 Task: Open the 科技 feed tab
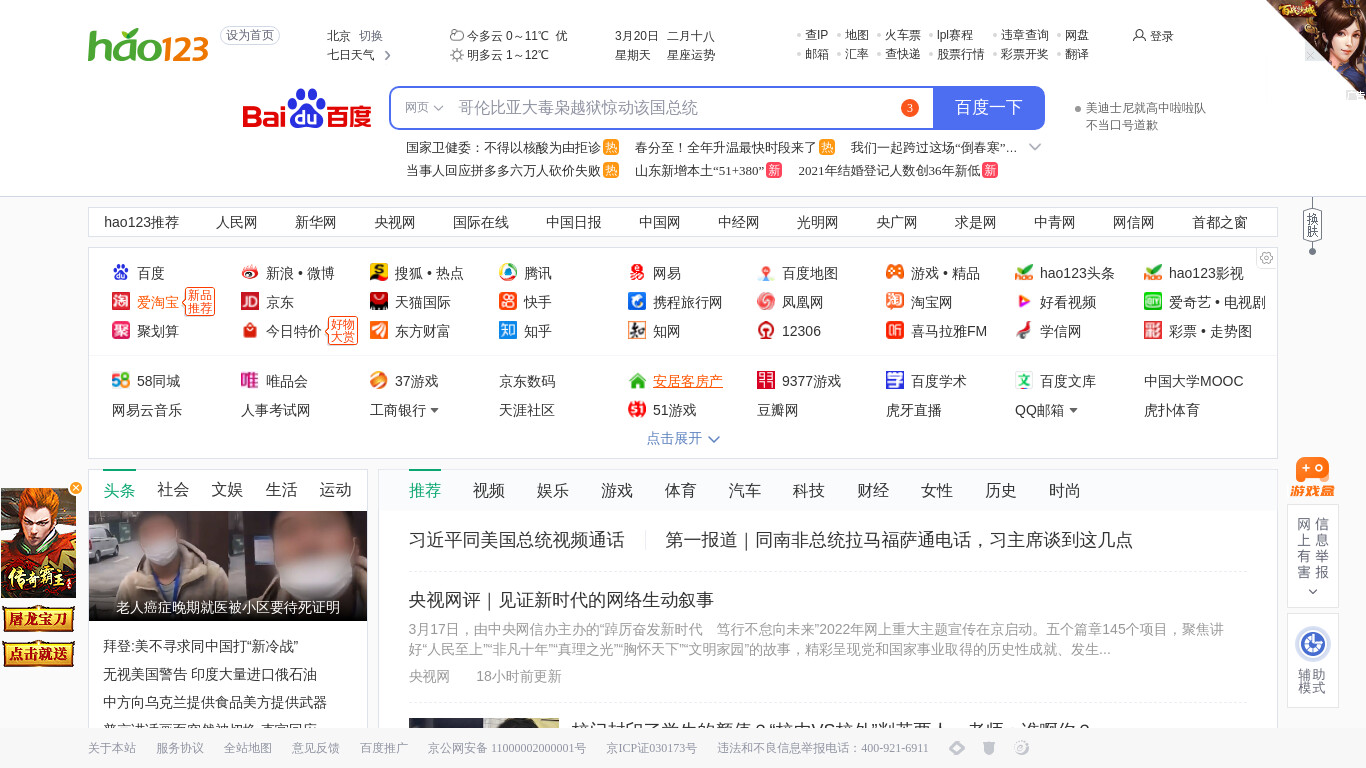click(x=809, y=490)
